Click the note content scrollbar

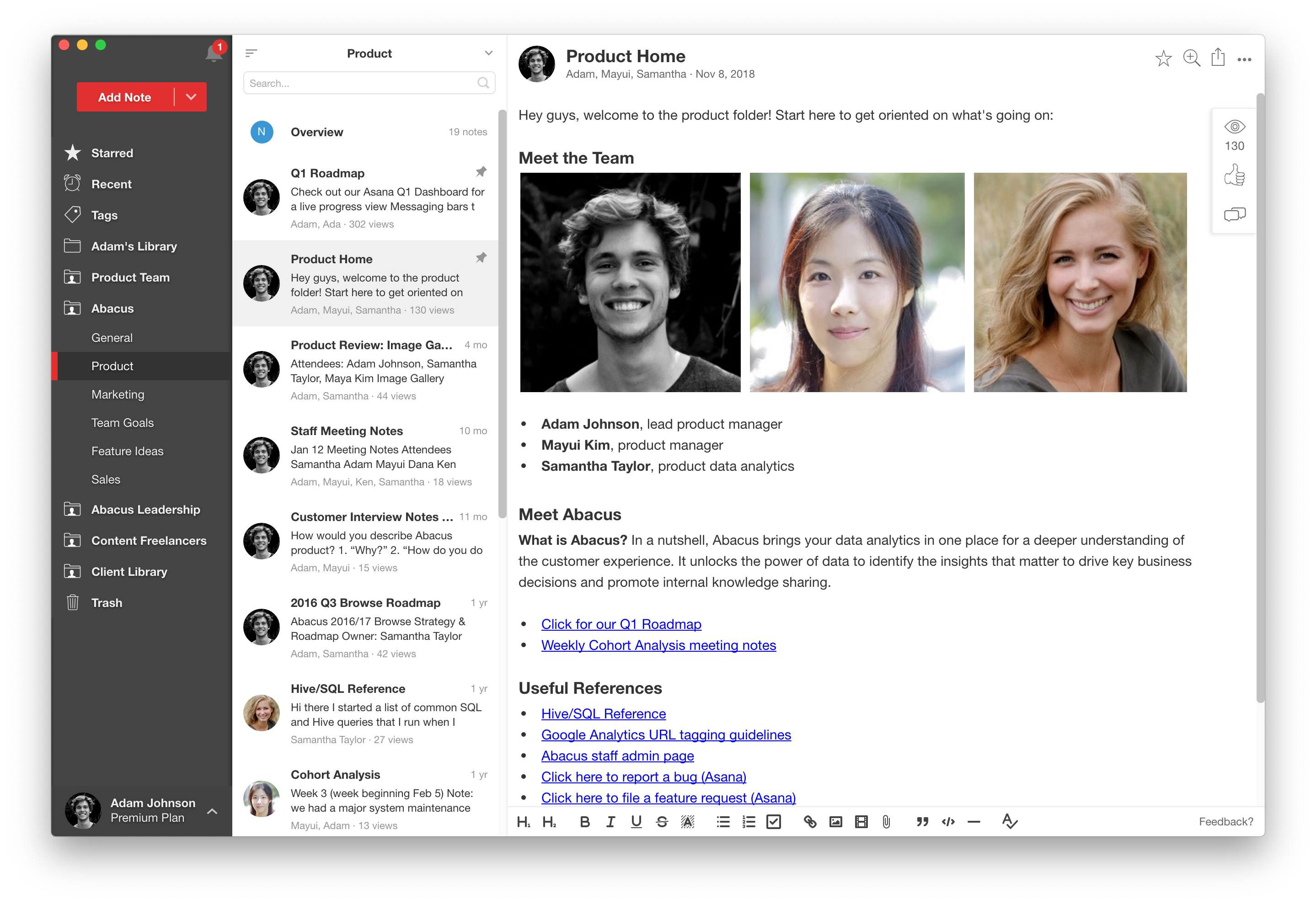point(1260,398)
